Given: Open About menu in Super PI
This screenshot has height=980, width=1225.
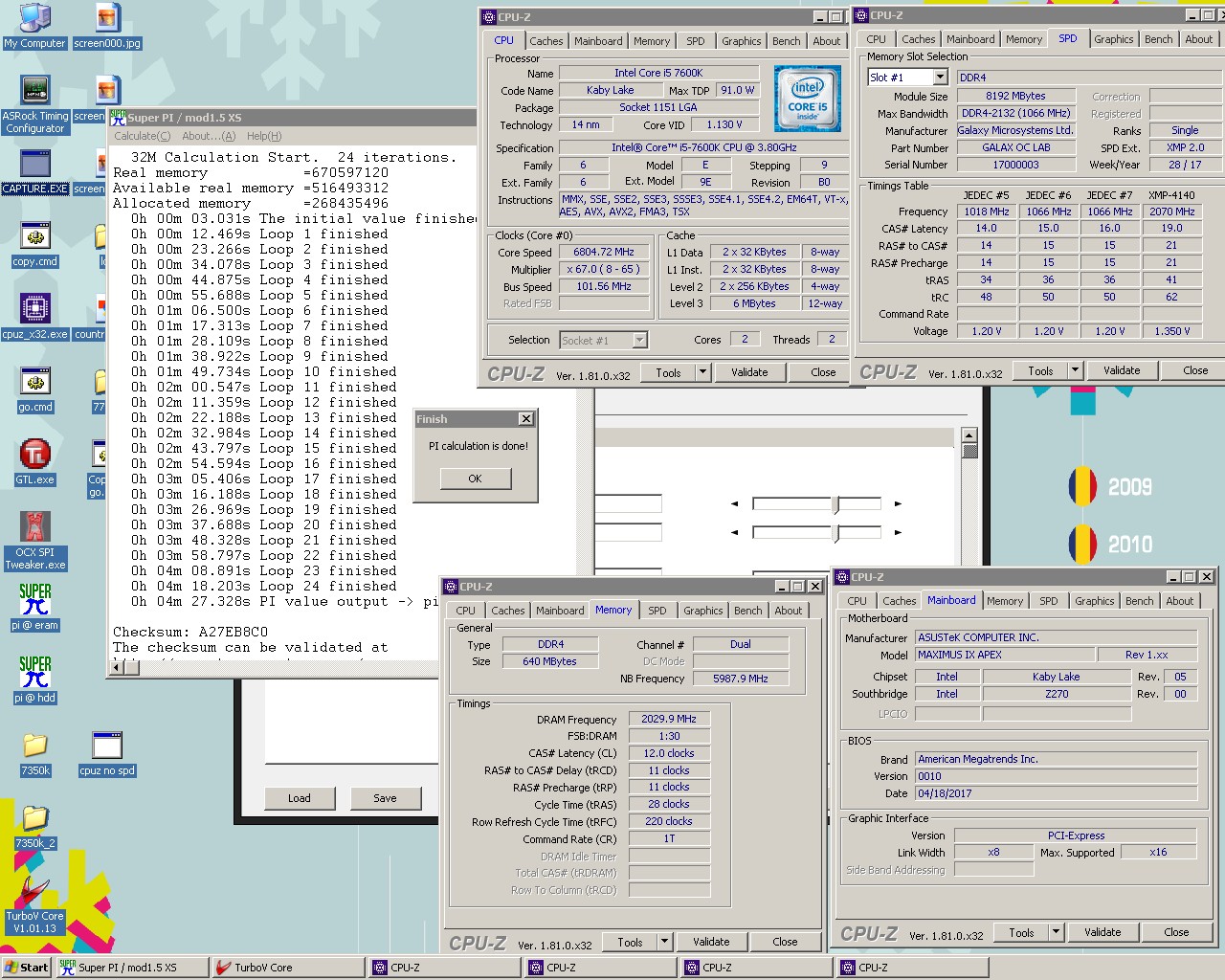Looking at the screenshot, I should (x=208, y=136).
